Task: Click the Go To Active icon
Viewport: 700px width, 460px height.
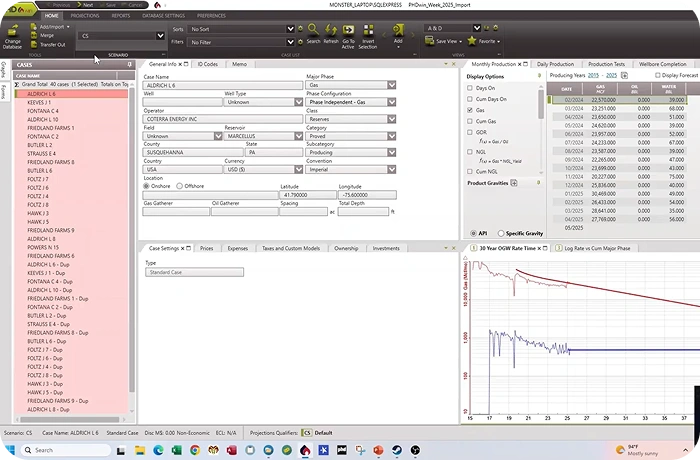Action: coord(348,32)
